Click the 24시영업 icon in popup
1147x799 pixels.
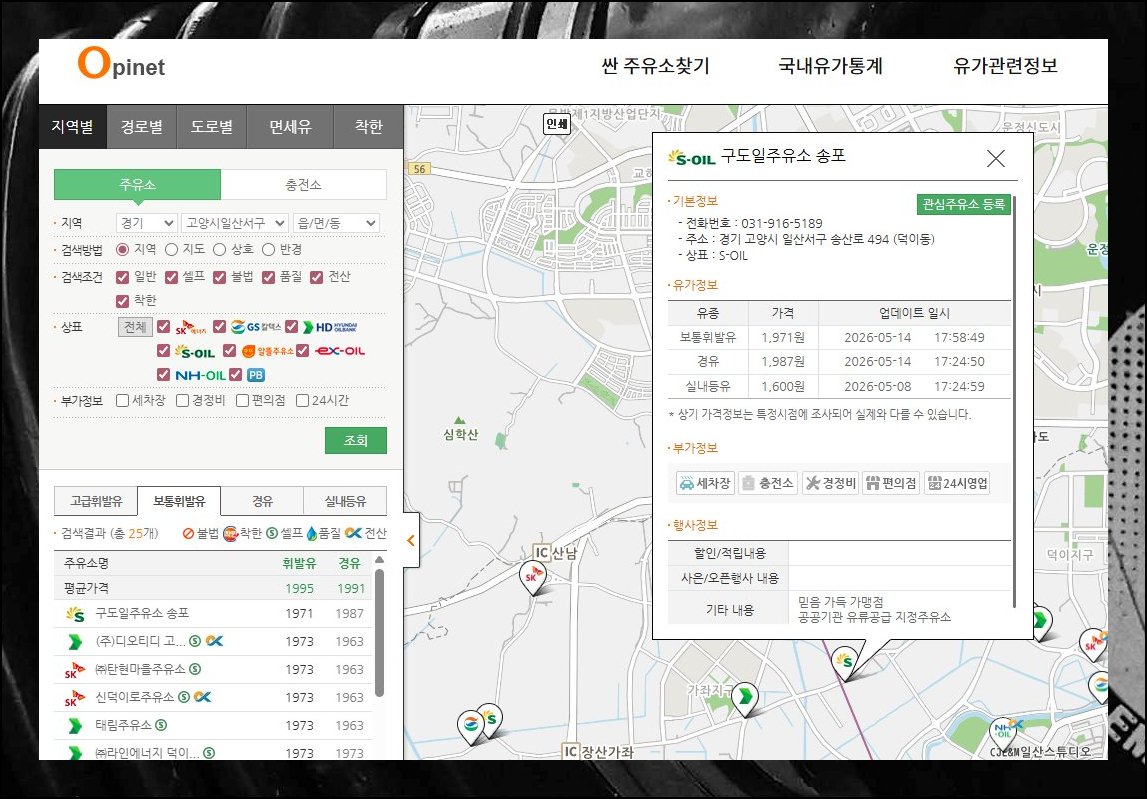[957, 483]
